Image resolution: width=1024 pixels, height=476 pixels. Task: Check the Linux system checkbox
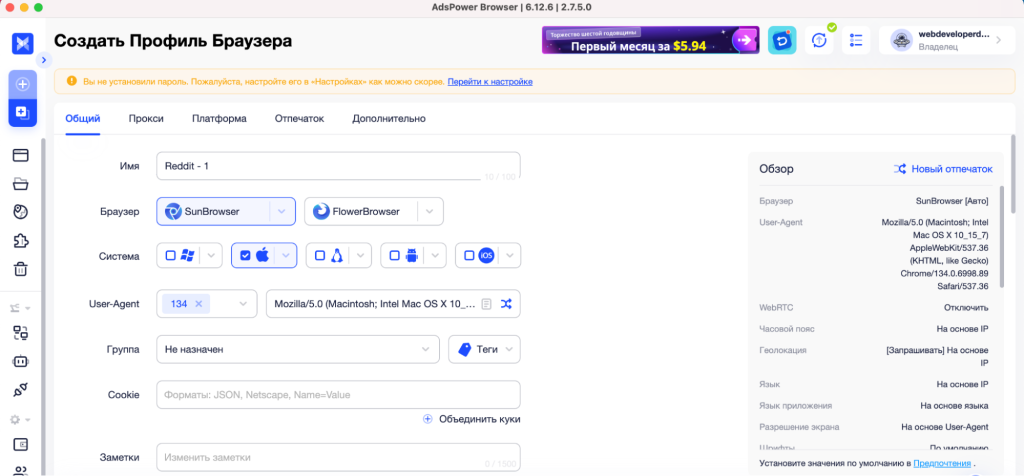[x=319, y=256]
